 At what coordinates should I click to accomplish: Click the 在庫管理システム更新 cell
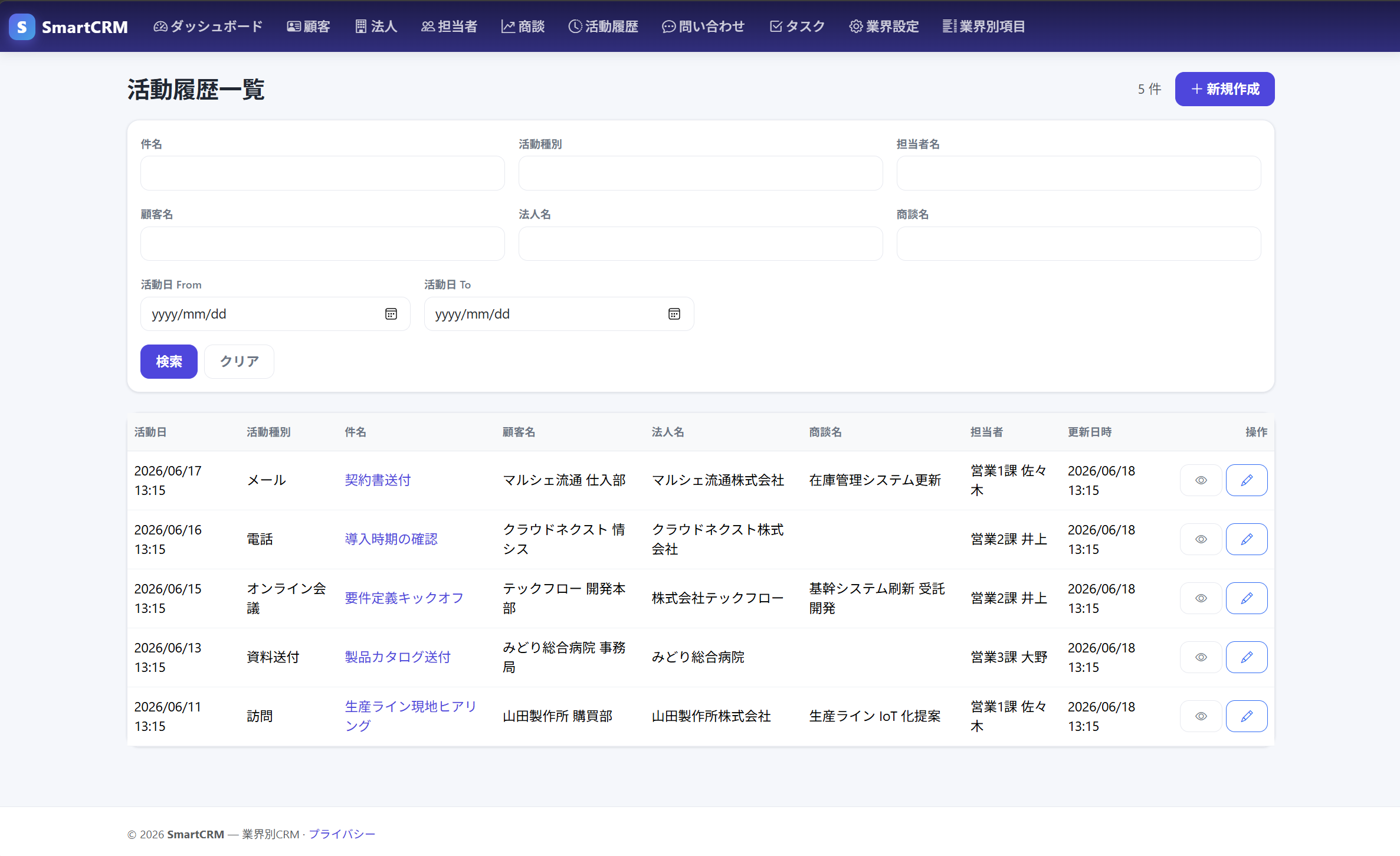point(875,480)
